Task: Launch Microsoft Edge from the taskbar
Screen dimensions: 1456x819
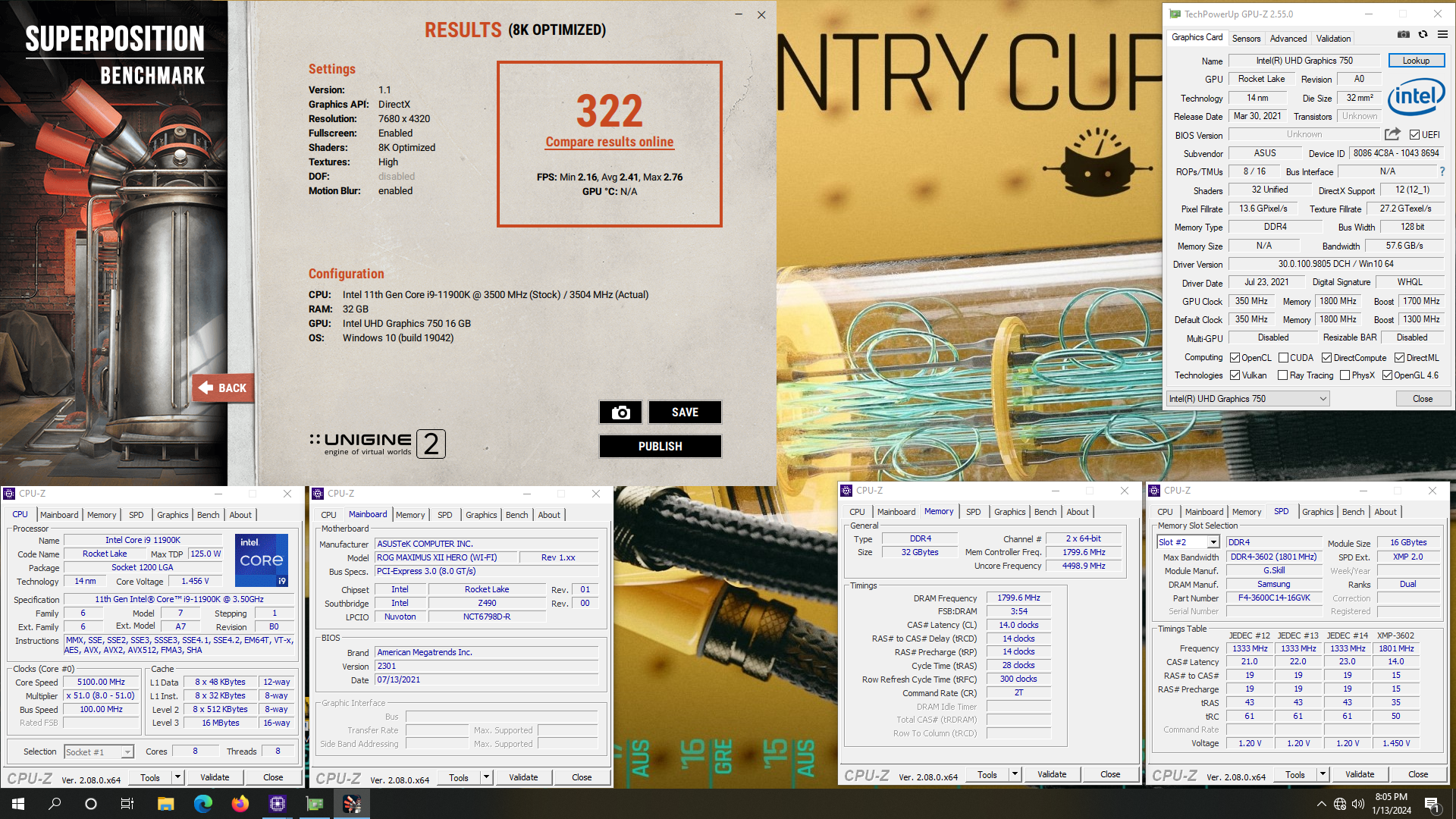Action: [202, 804]
